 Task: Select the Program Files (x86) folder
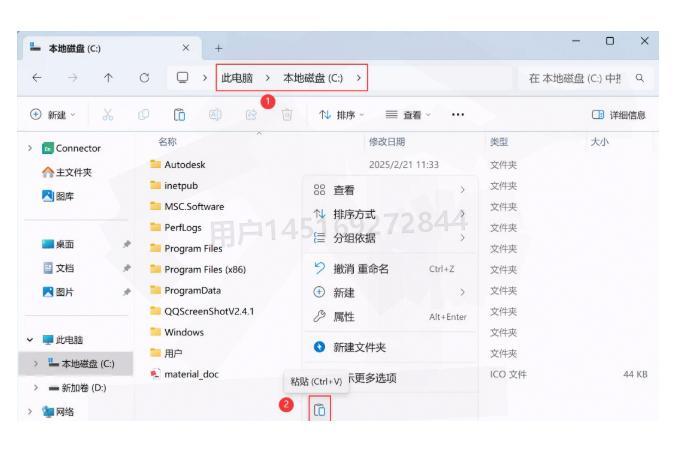coord(197,270)
